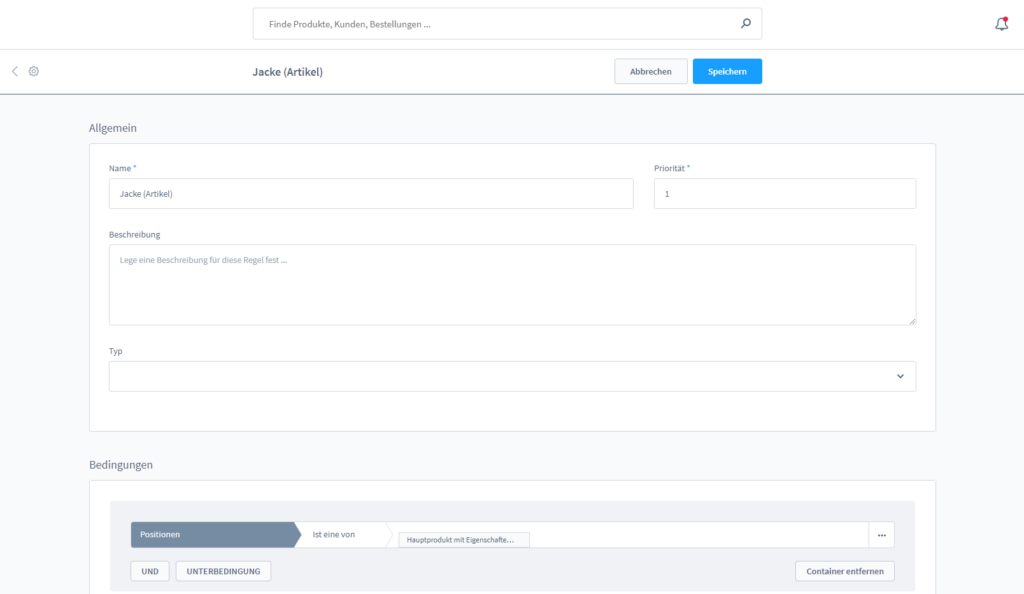The image size is (1024, 594).
Task: Add an UNTERBEDINGUNG sub-condition
Action: click(x=223, y=571)
